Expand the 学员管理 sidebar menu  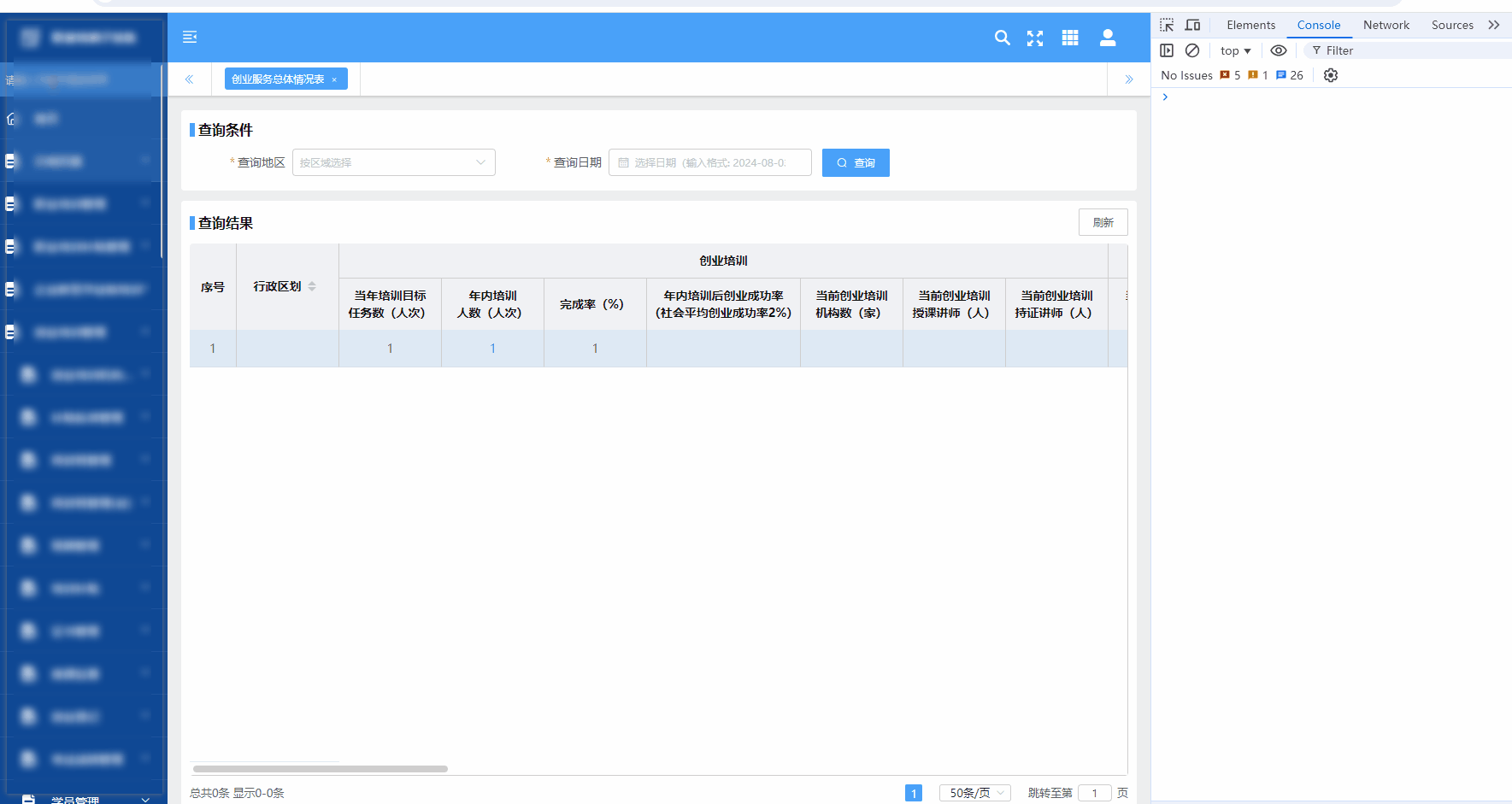point(85,800)
